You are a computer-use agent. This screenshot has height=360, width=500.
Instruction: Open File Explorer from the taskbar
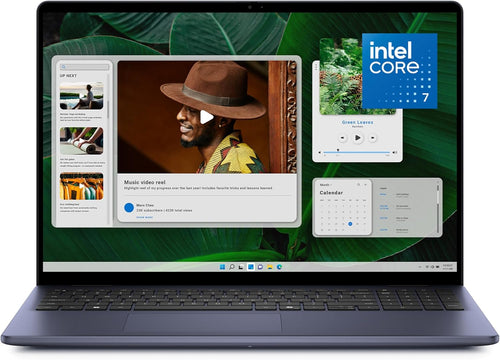coord(270,267)
